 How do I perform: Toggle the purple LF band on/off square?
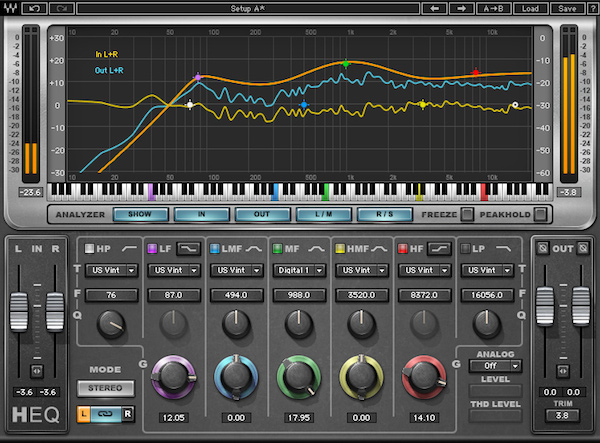152,248
